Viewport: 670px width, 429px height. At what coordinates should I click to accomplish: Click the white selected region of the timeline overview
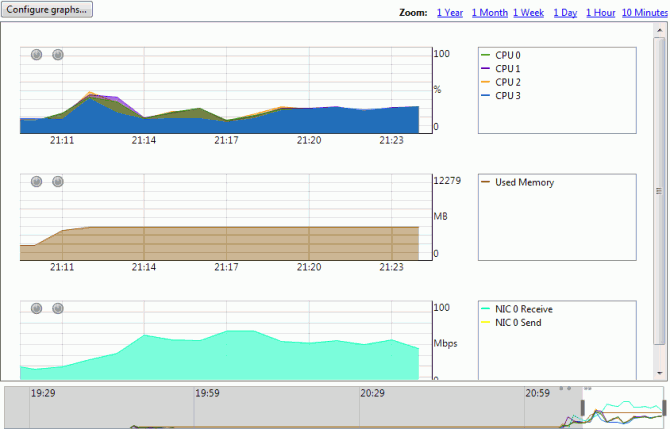point(623,406)
